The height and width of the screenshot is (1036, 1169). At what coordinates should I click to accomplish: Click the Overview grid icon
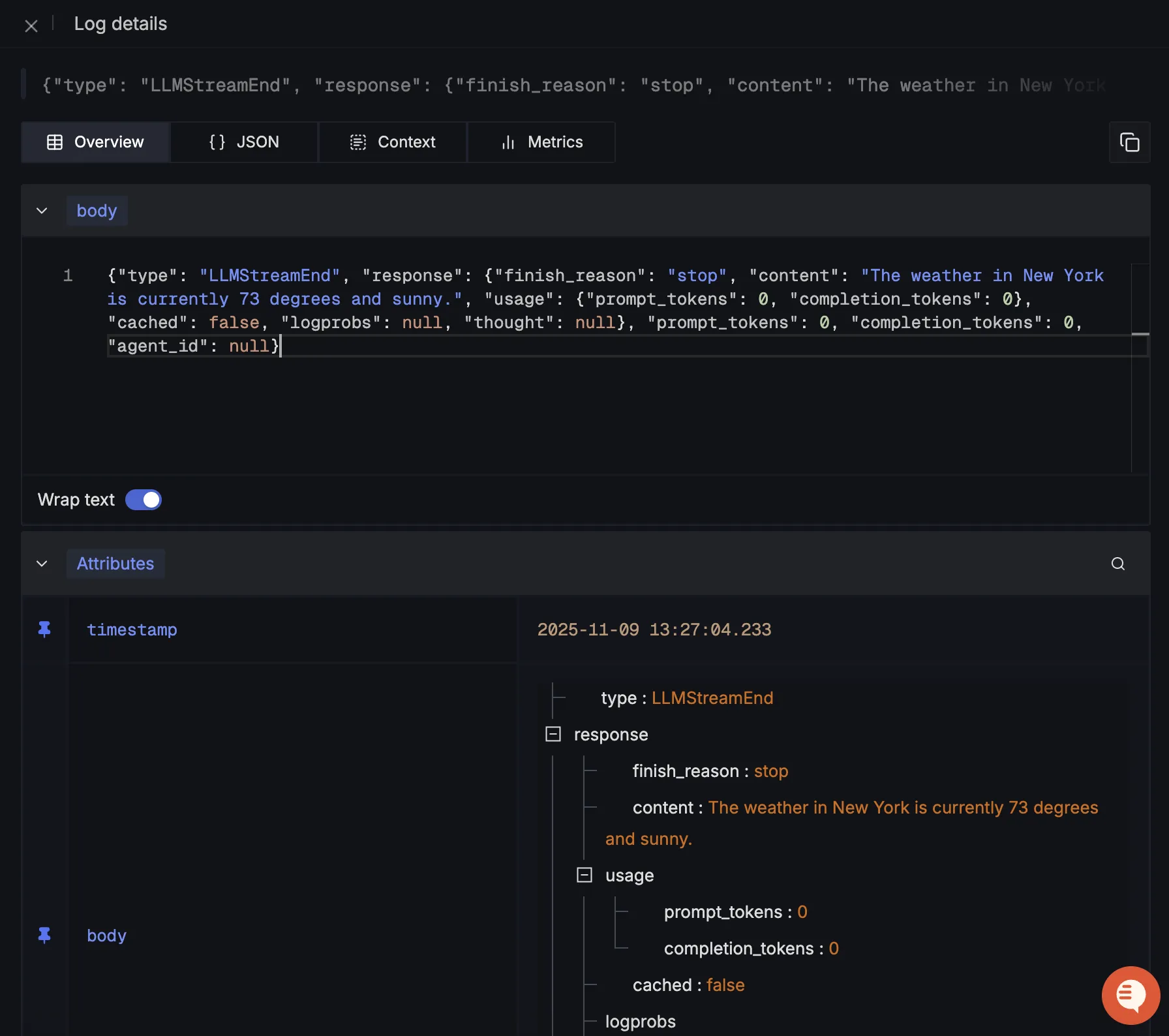click(55, 142)
